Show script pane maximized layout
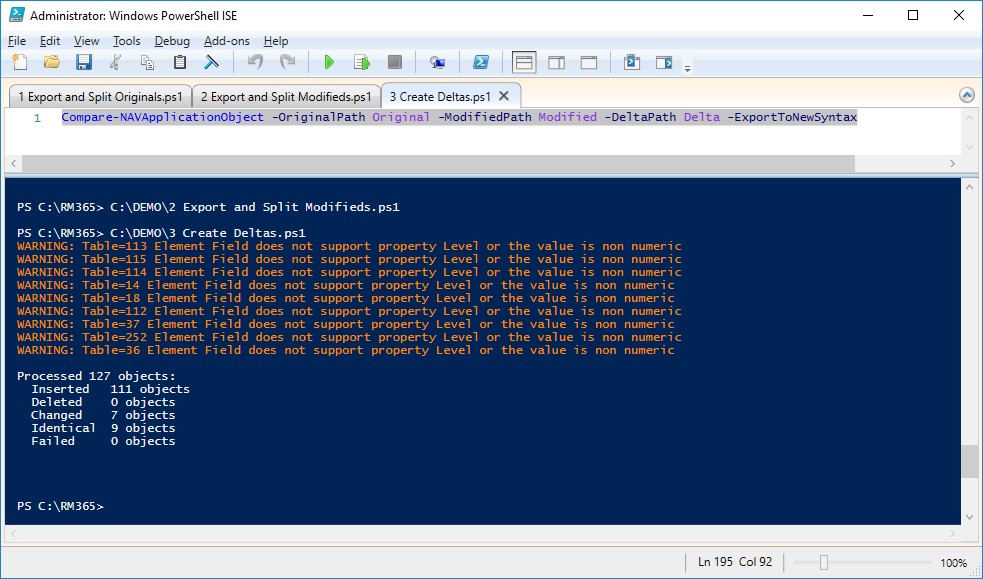983x579 pixels. pos(589,62)
